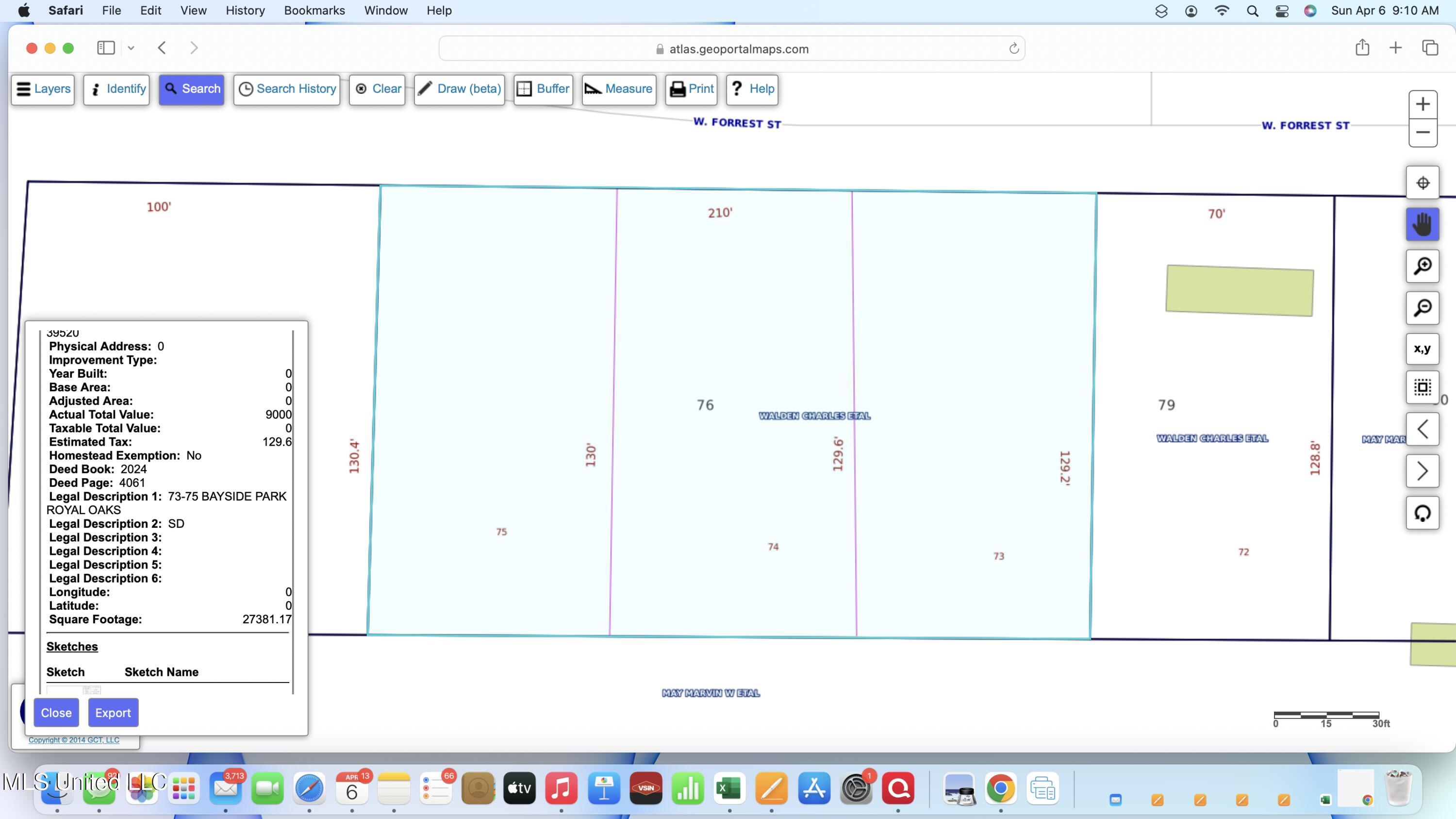This screenshot has height=819, width=1456.
Task: Click the full extent icon
Action: 1422,388
